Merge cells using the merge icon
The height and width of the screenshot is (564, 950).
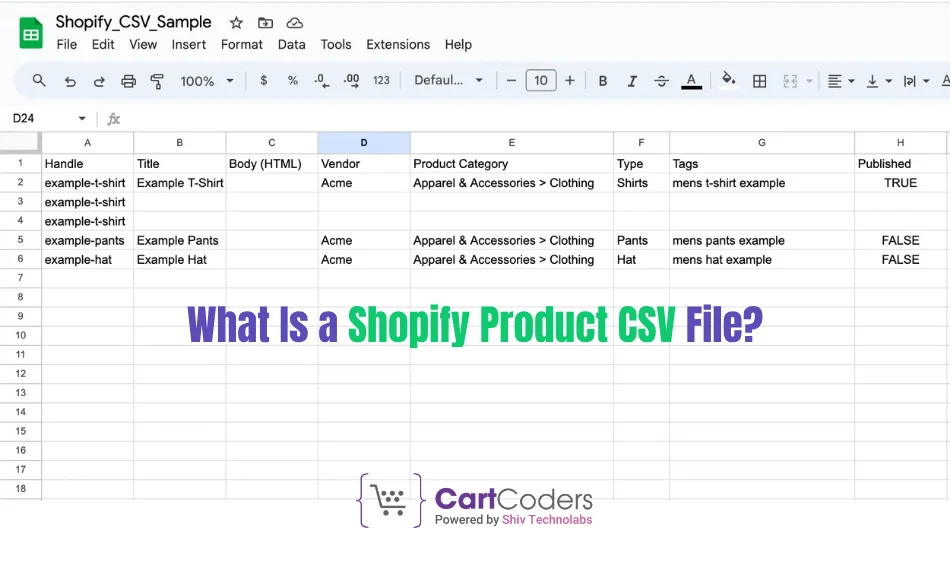[x=790, y=81]
